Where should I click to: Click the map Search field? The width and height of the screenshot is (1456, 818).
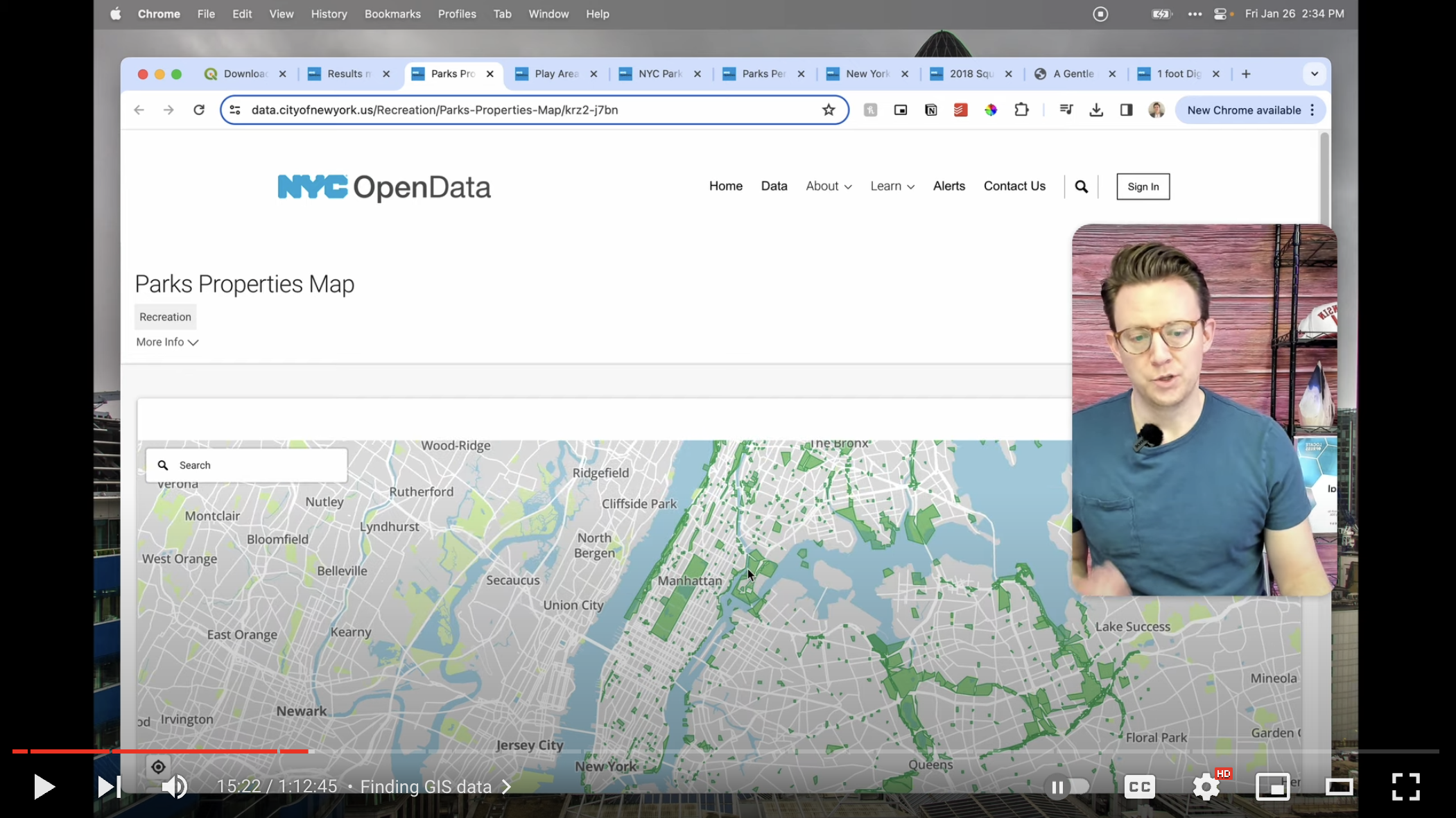click(x=247, y=465)
